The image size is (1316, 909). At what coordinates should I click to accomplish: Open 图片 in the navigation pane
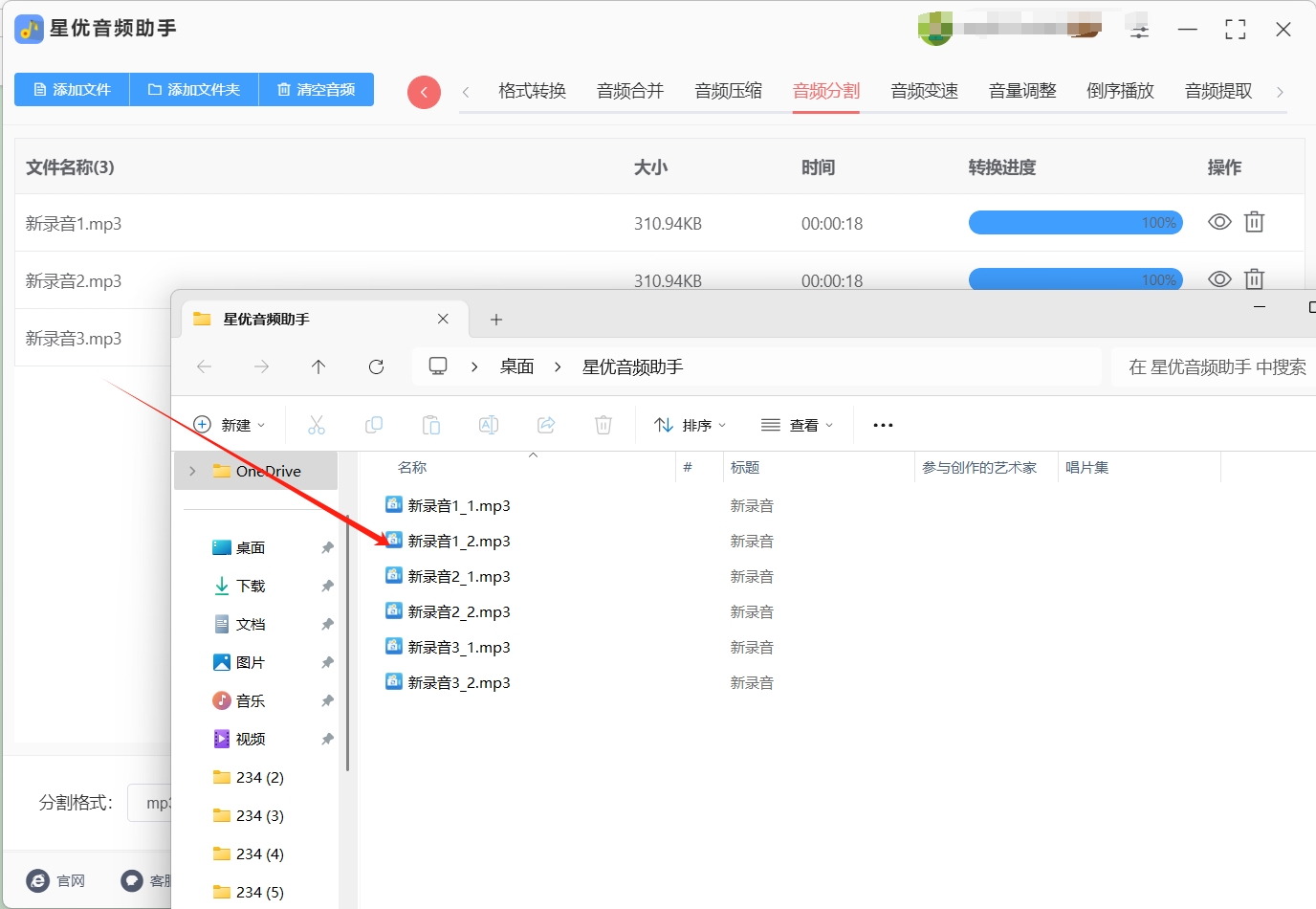tap(239, 662)
